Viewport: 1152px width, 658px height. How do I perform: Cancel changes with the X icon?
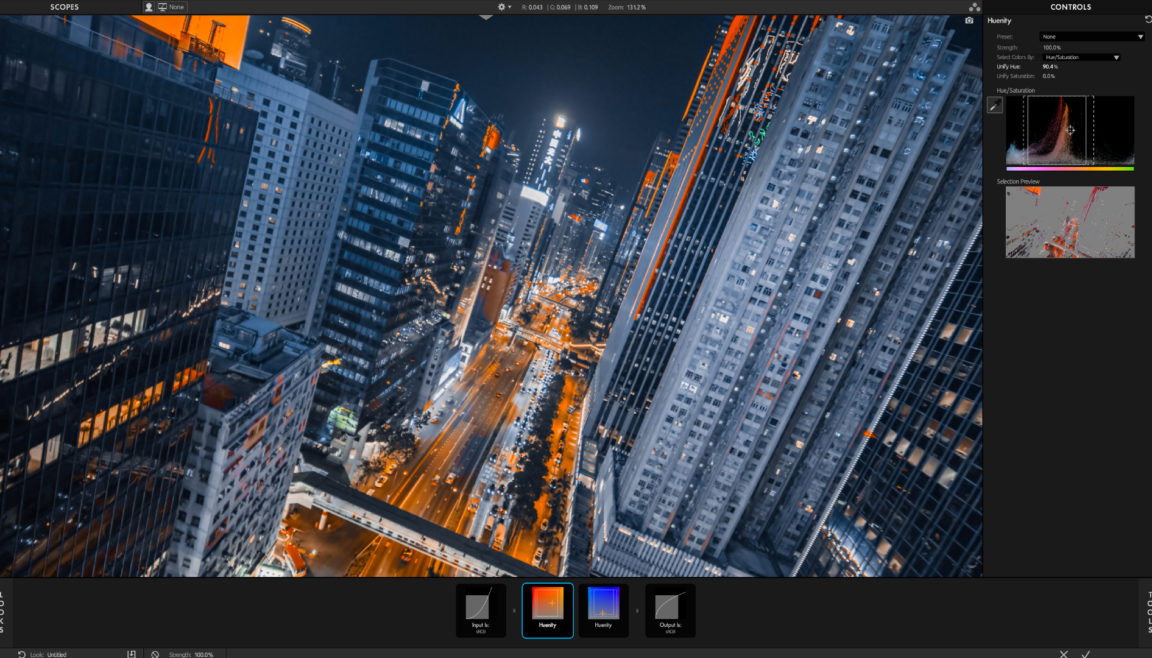[x=1063, y=653]
